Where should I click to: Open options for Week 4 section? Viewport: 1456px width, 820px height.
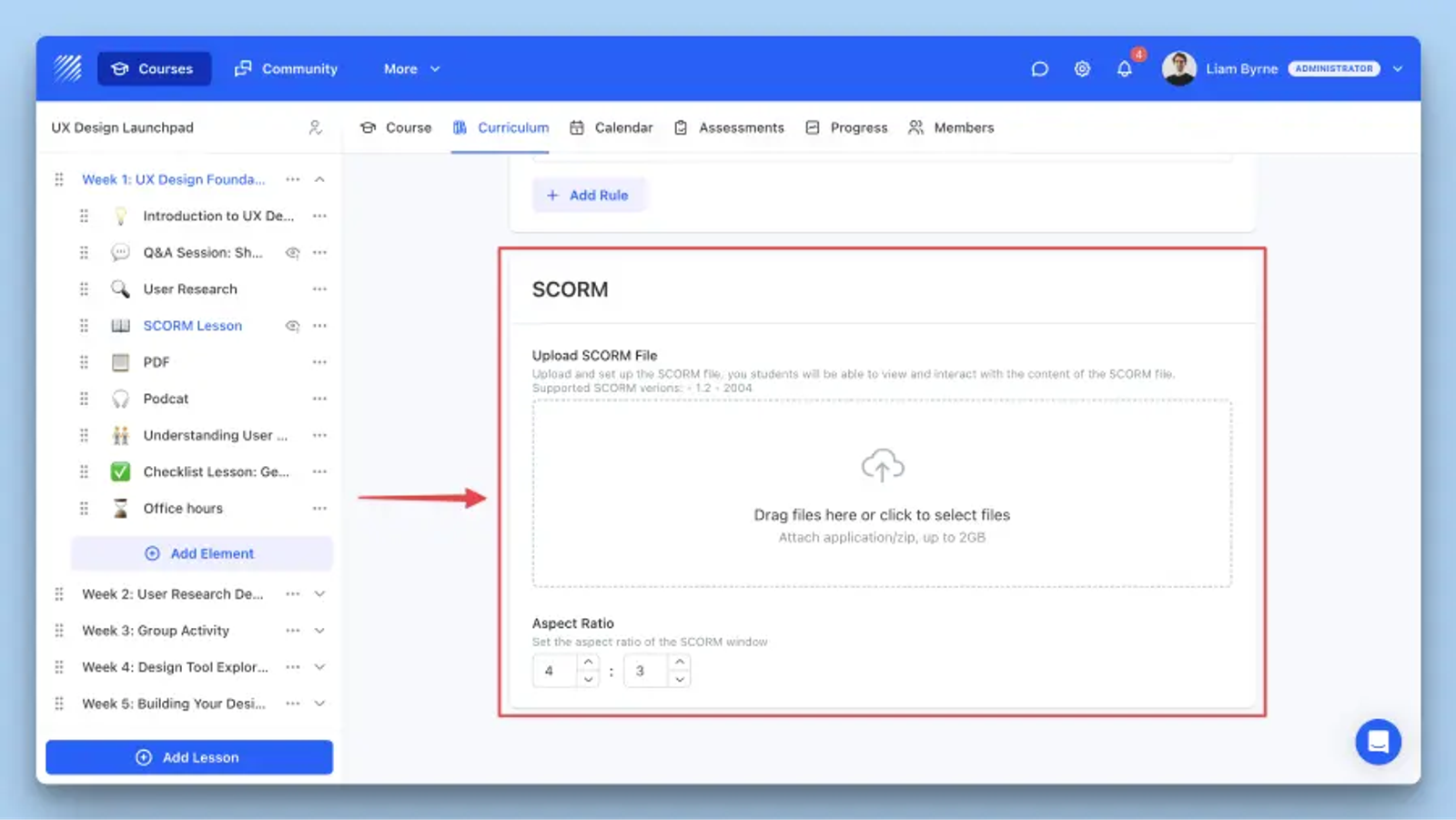tap(292, 666)
